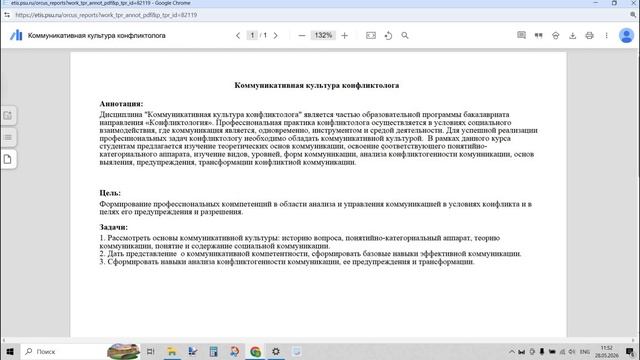Click the 'Задачи:' heading

[x=113, y=227]
